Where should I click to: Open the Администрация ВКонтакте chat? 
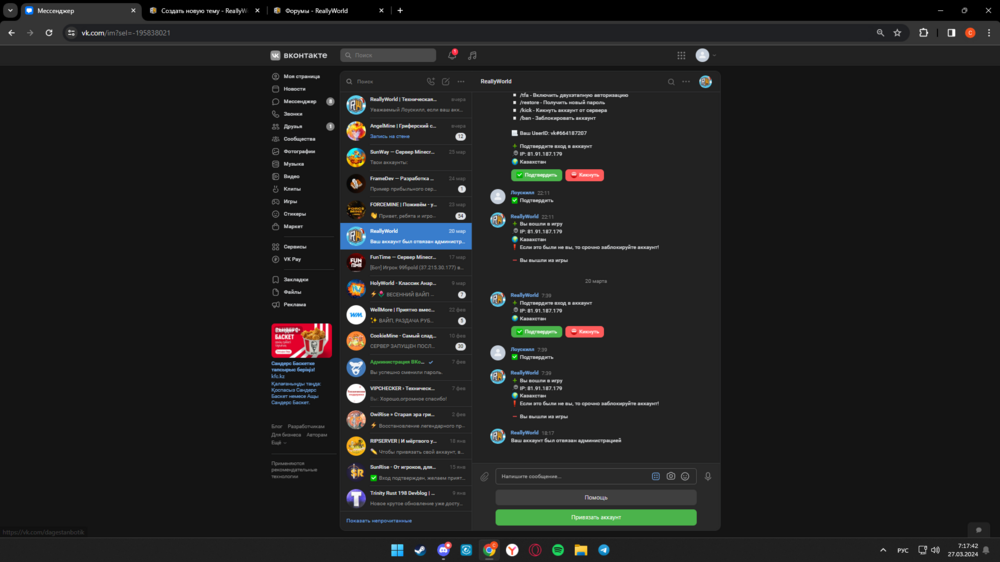point(406,367)
